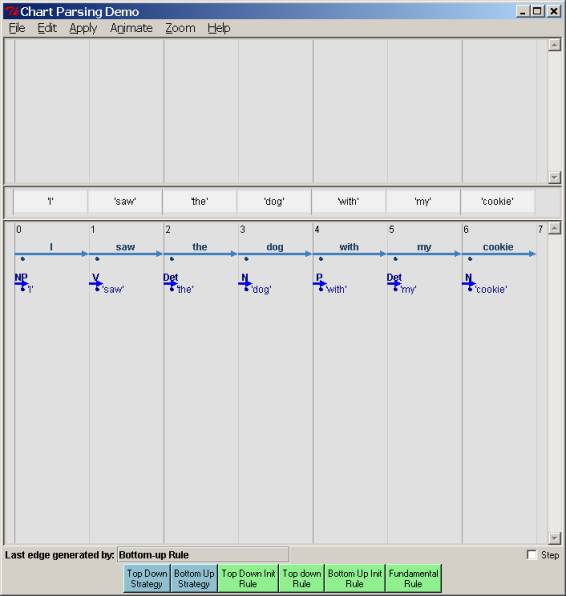This screenshot has width=566, height=596.
Task: Open the File menu
Action: 17,28
